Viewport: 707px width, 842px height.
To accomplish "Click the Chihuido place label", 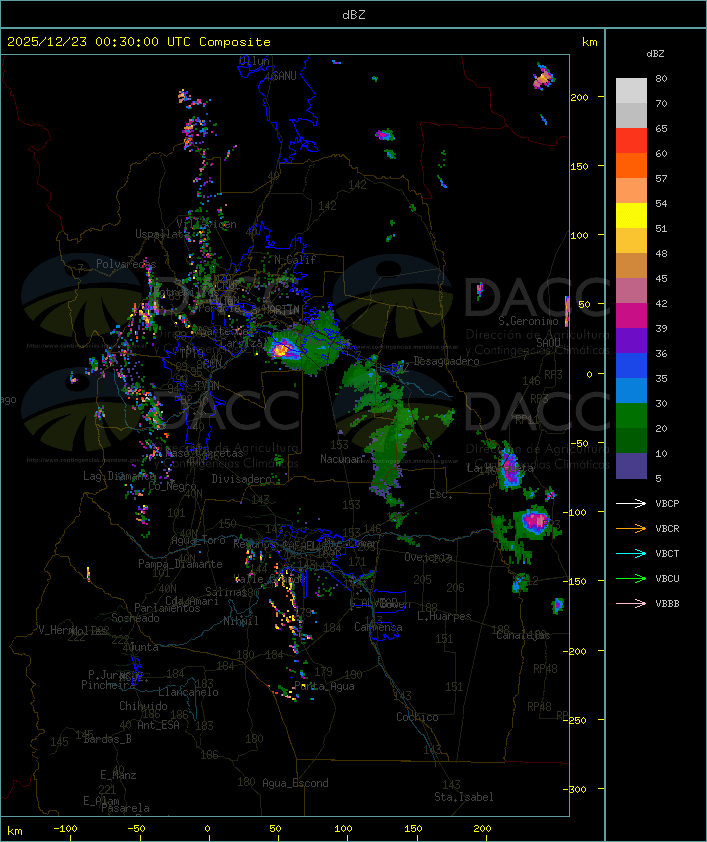I will tap(143, 706).
